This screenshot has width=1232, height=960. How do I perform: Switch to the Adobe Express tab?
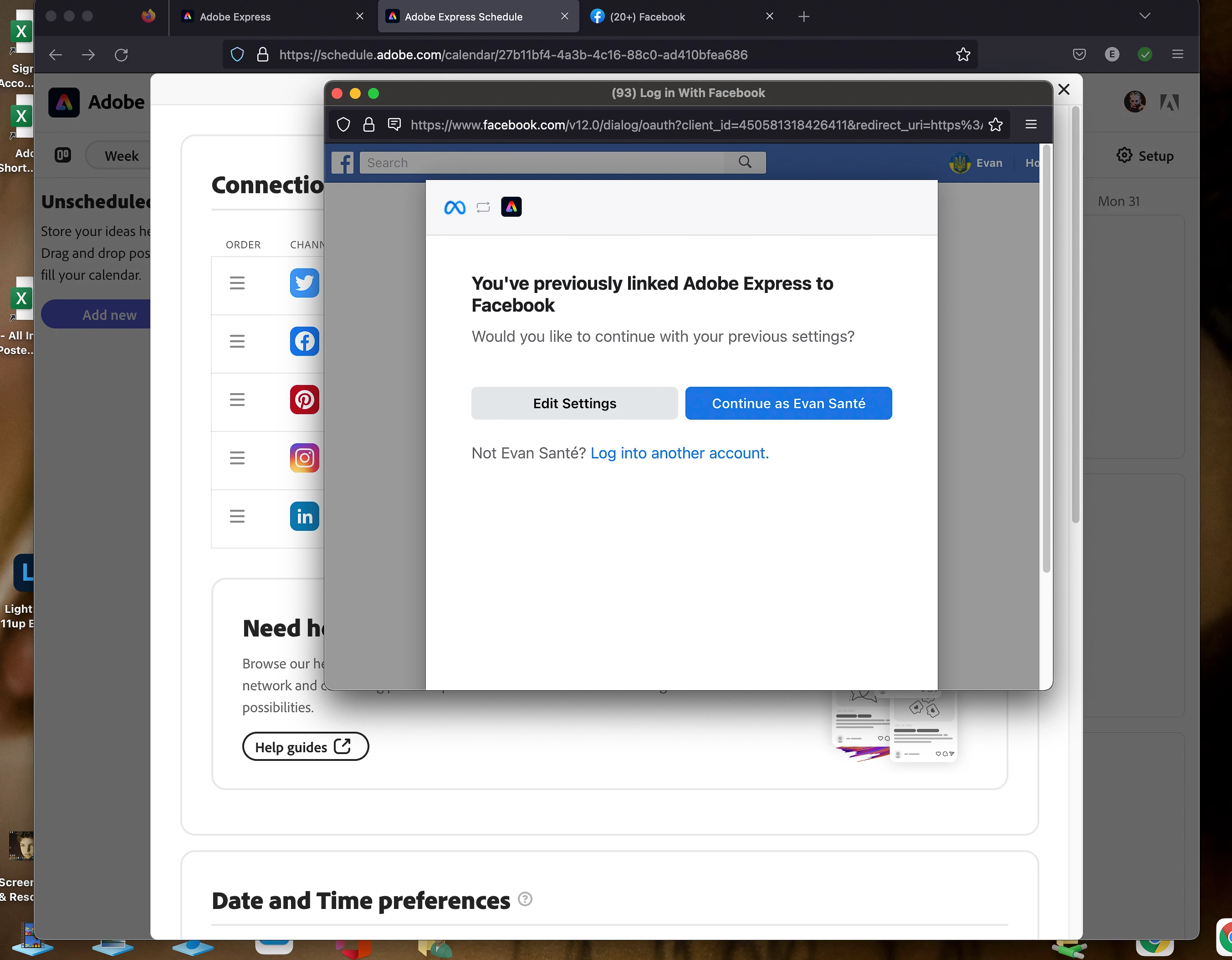235,17
